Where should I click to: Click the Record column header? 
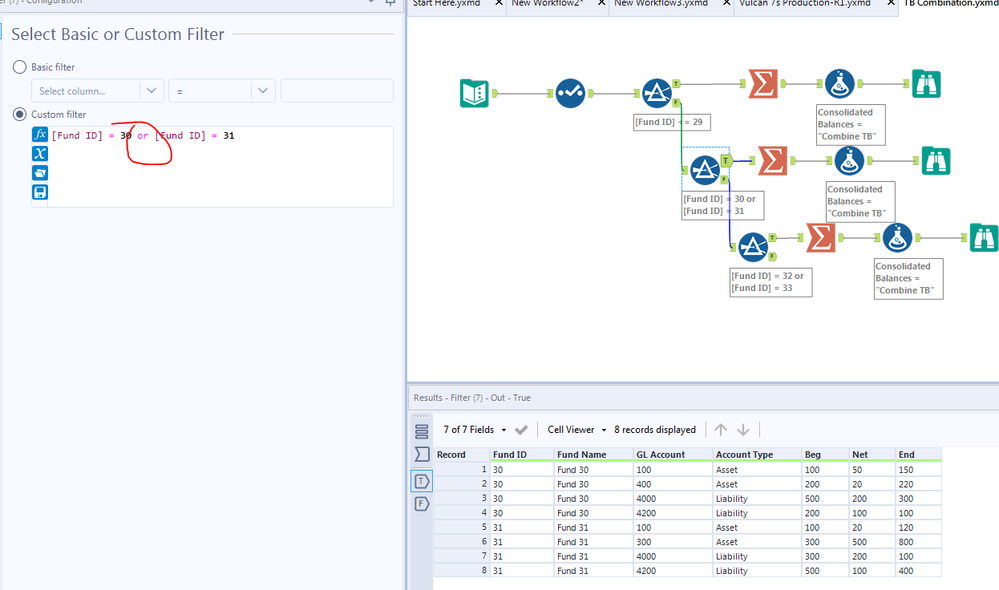(462, 454)
